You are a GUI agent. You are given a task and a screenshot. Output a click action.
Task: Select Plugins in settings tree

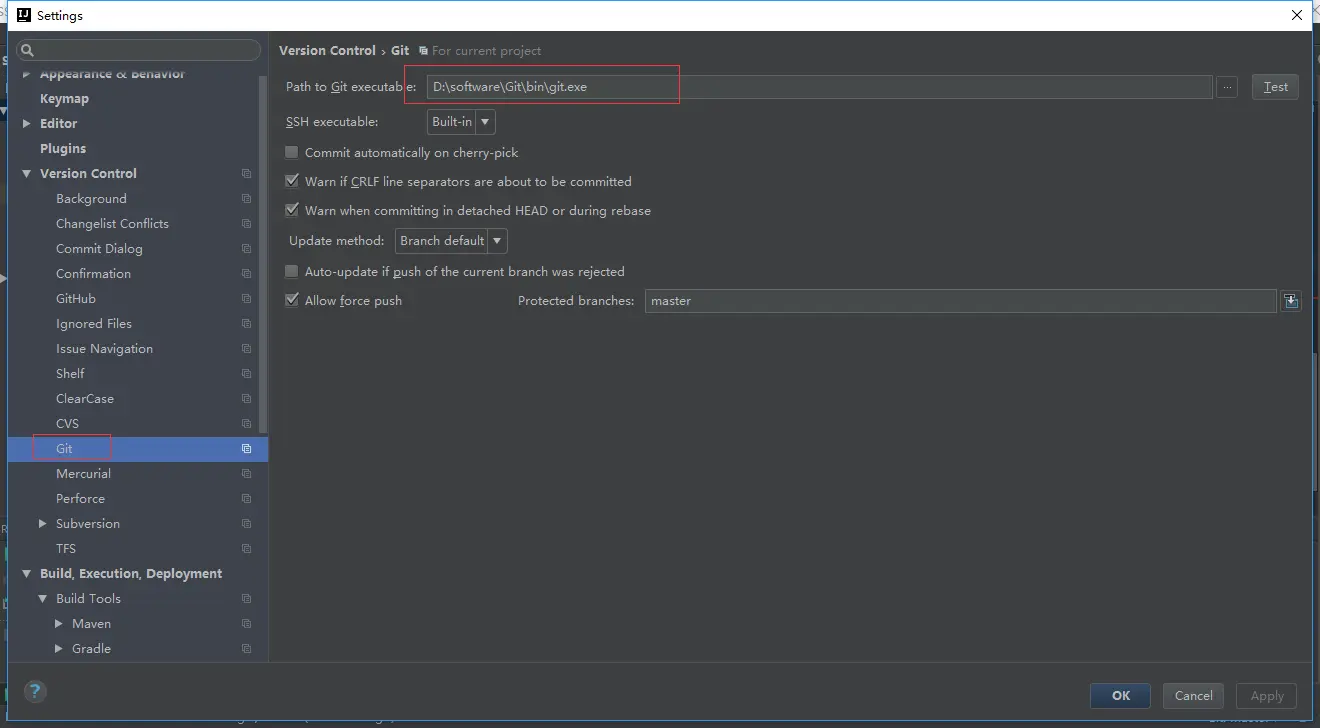pyautogui.click(x=63, y=149)
